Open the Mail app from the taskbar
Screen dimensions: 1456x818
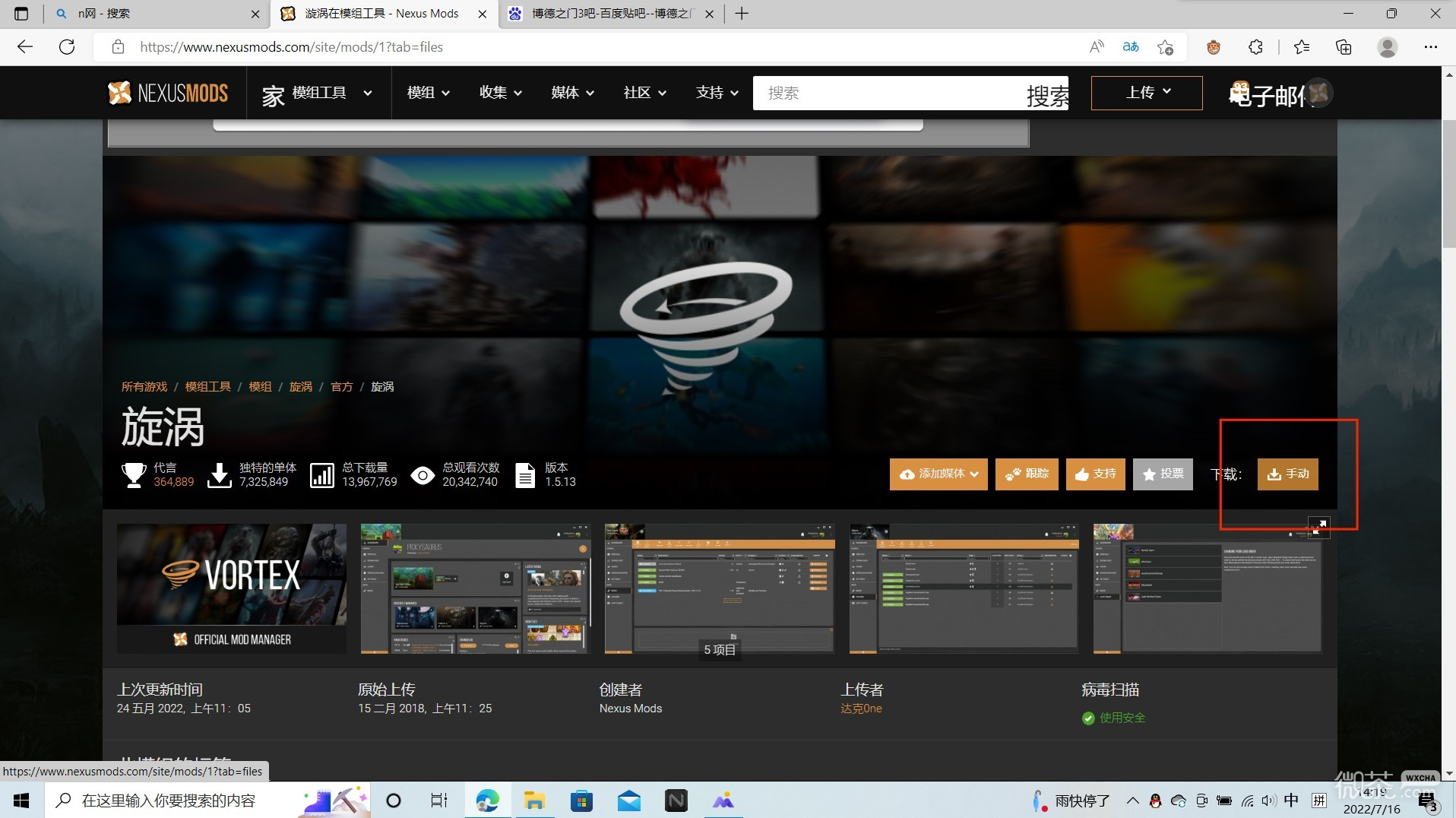(628, 801)
